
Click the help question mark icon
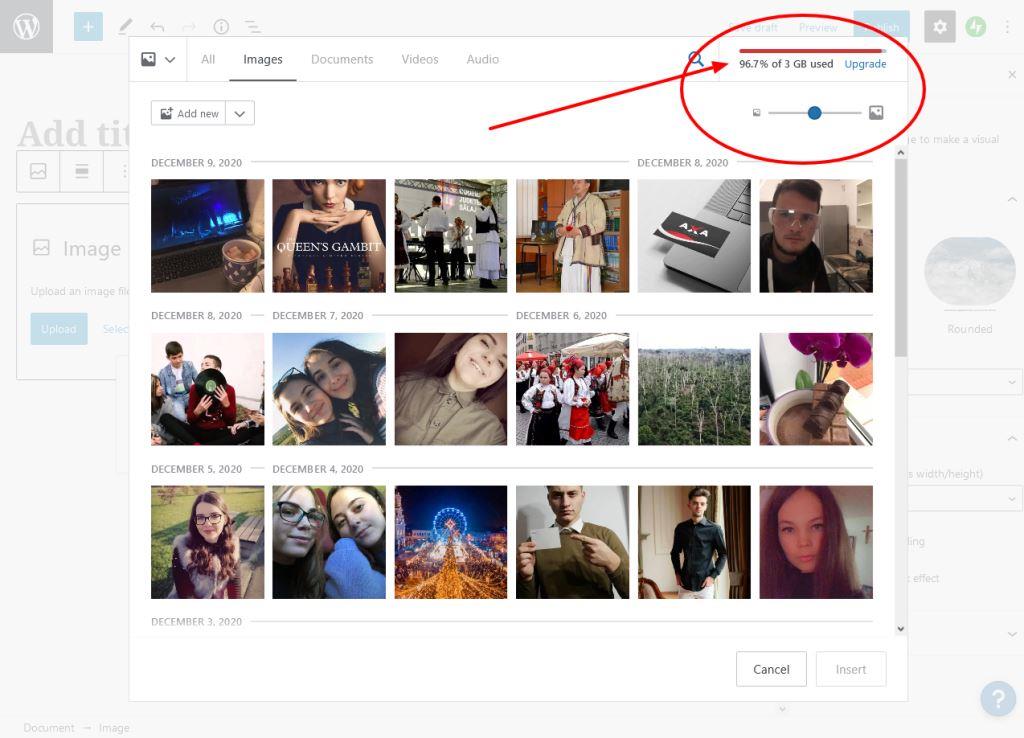tap(997, 698)
